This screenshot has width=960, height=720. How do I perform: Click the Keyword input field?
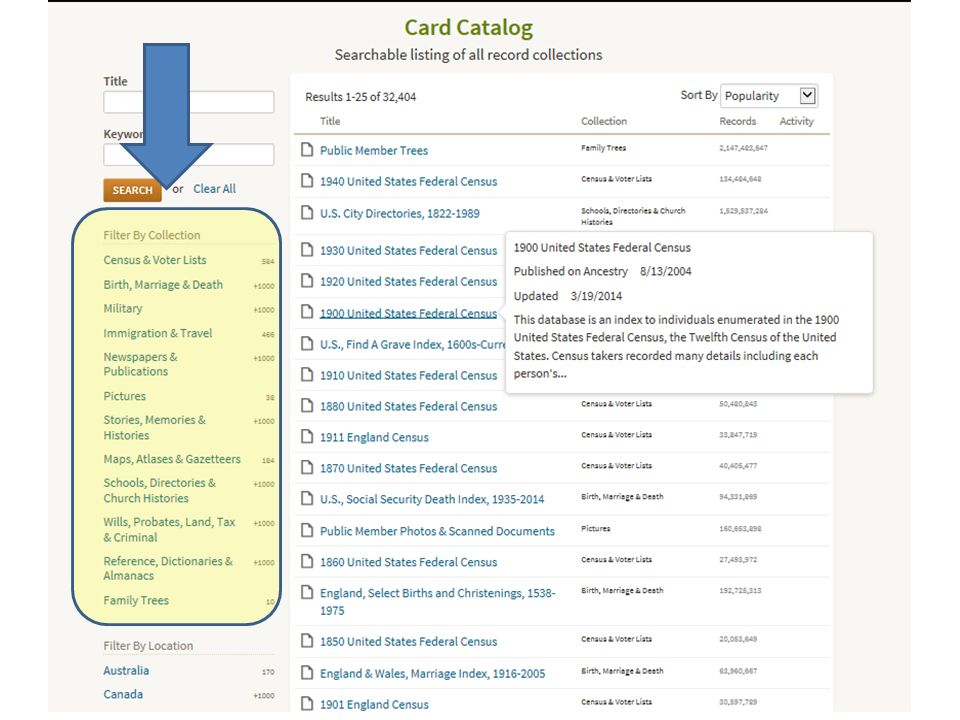pos(189,154)
